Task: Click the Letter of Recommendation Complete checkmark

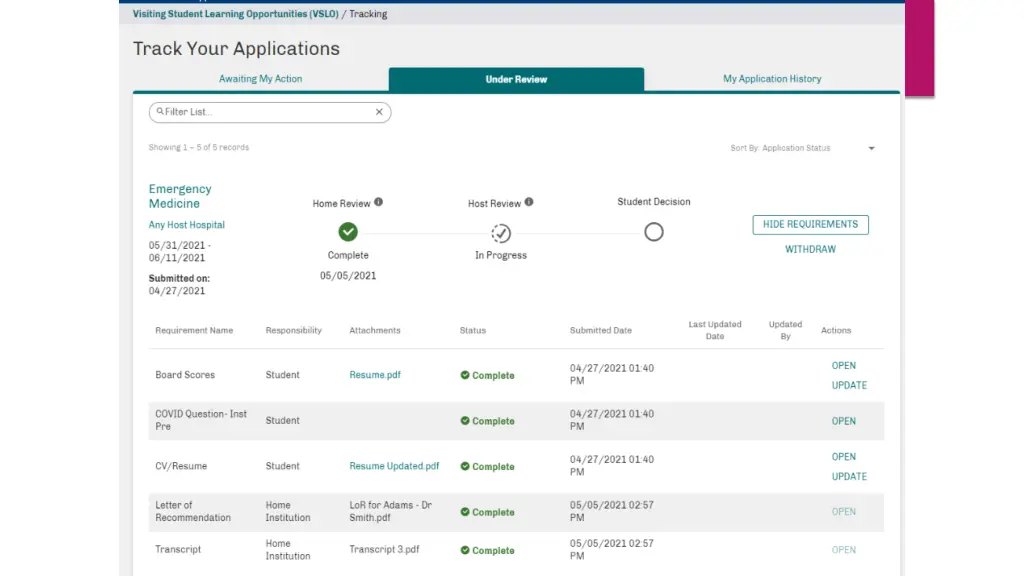Action: pos(465,512)
